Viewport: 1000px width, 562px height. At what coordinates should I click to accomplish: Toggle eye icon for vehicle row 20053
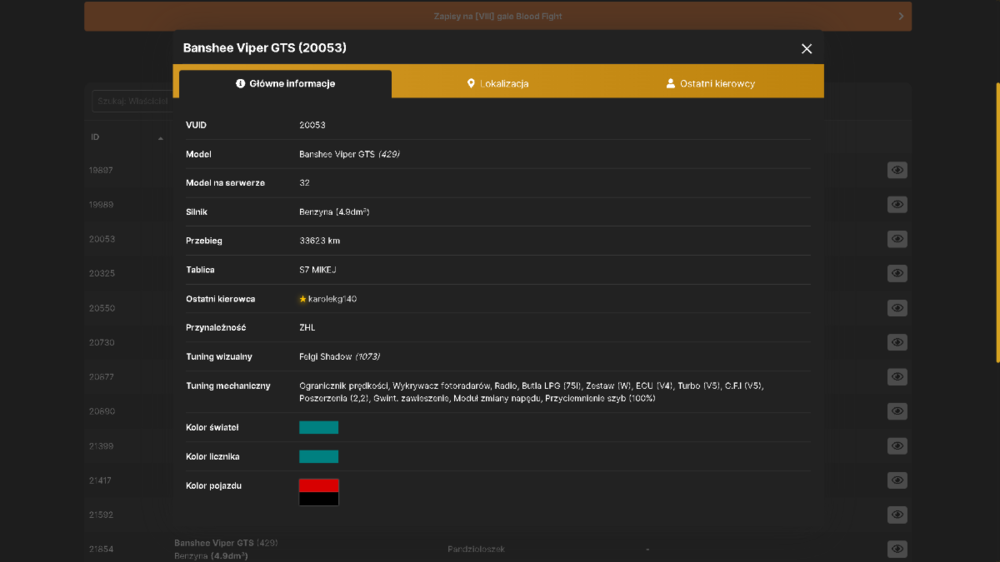[x=897, y=239]
